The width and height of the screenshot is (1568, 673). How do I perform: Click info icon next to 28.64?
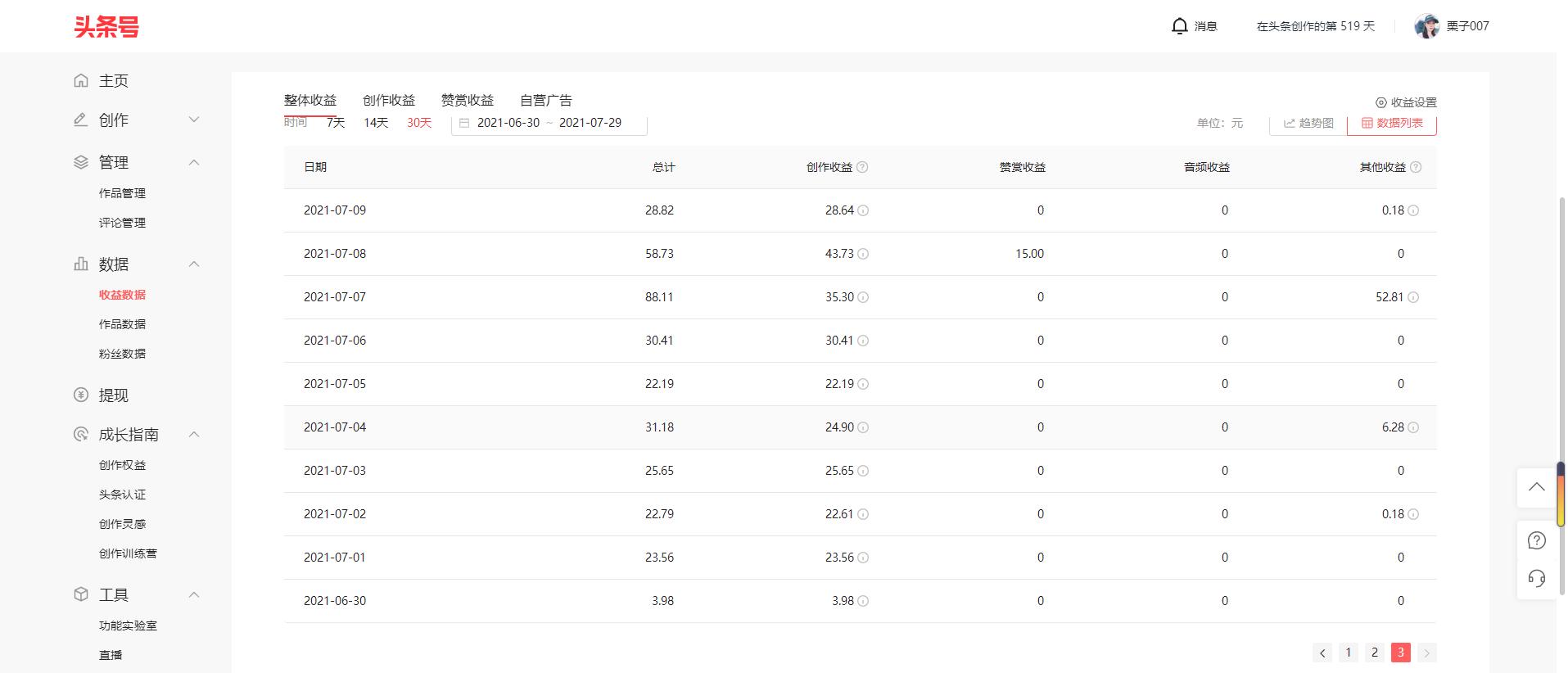click(x=863, y=210)
